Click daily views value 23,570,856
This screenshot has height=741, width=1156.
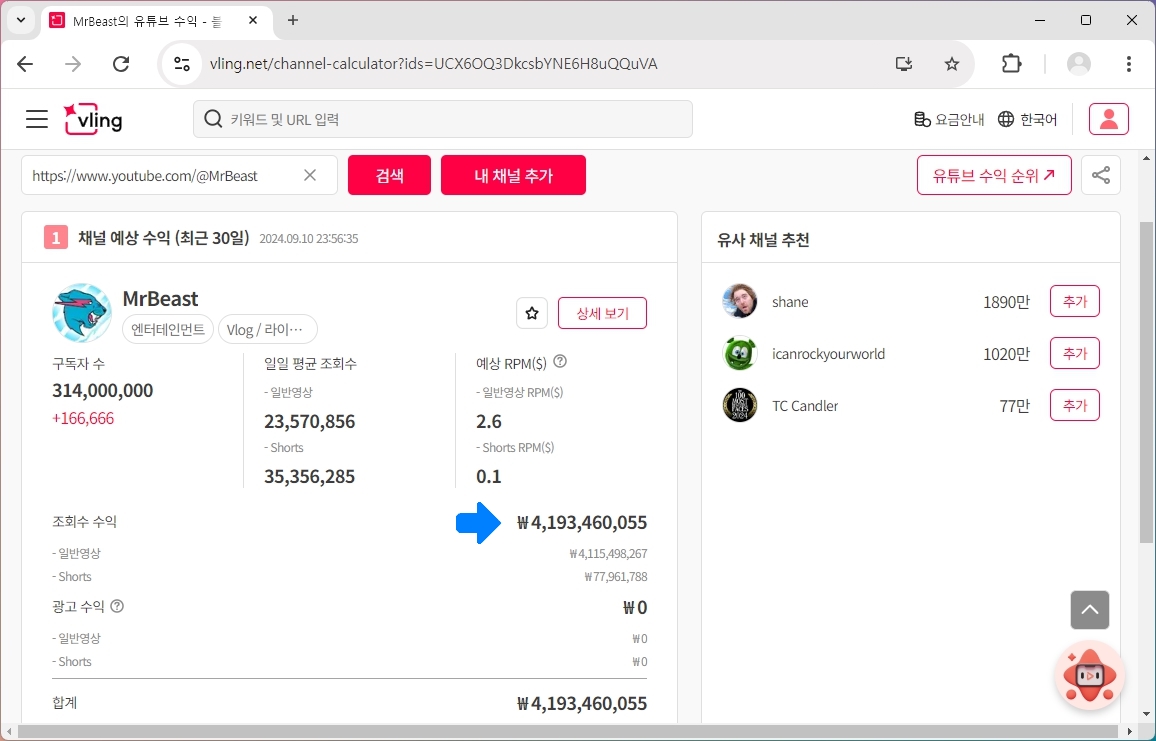310,422
